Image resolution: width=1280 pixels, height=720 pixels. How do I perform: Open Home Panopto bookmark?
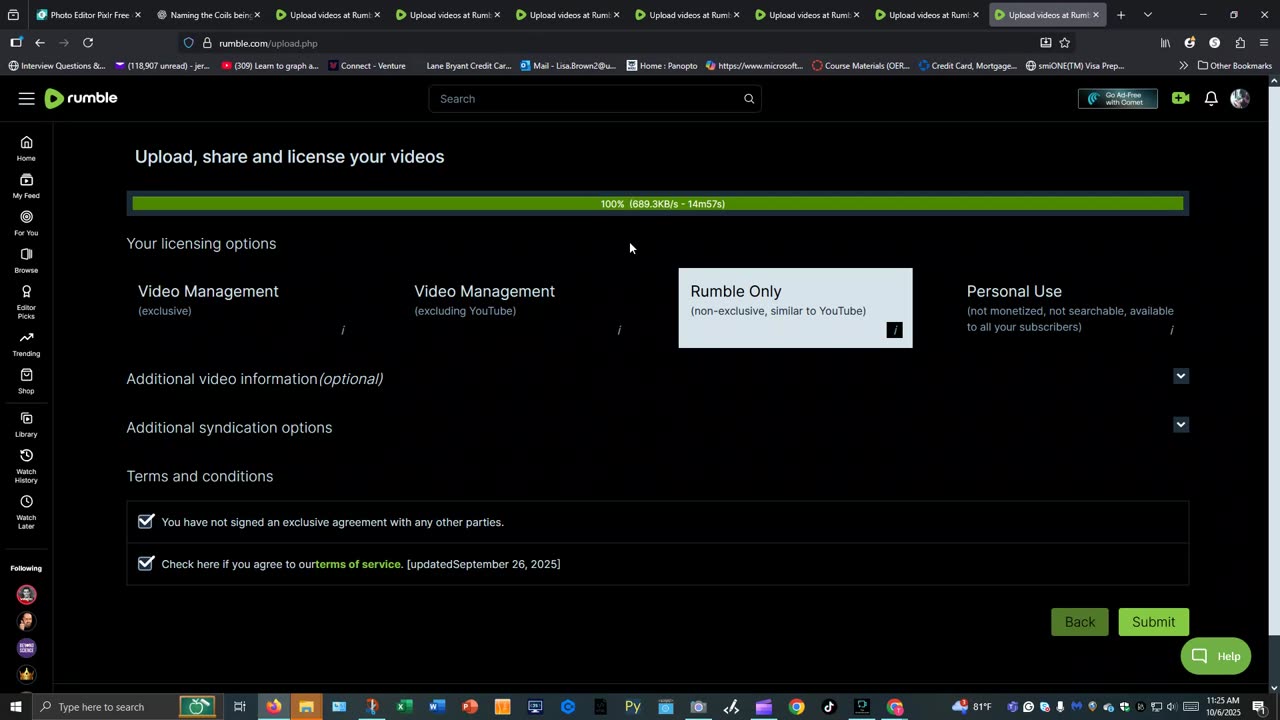click(x=662, y=66)
